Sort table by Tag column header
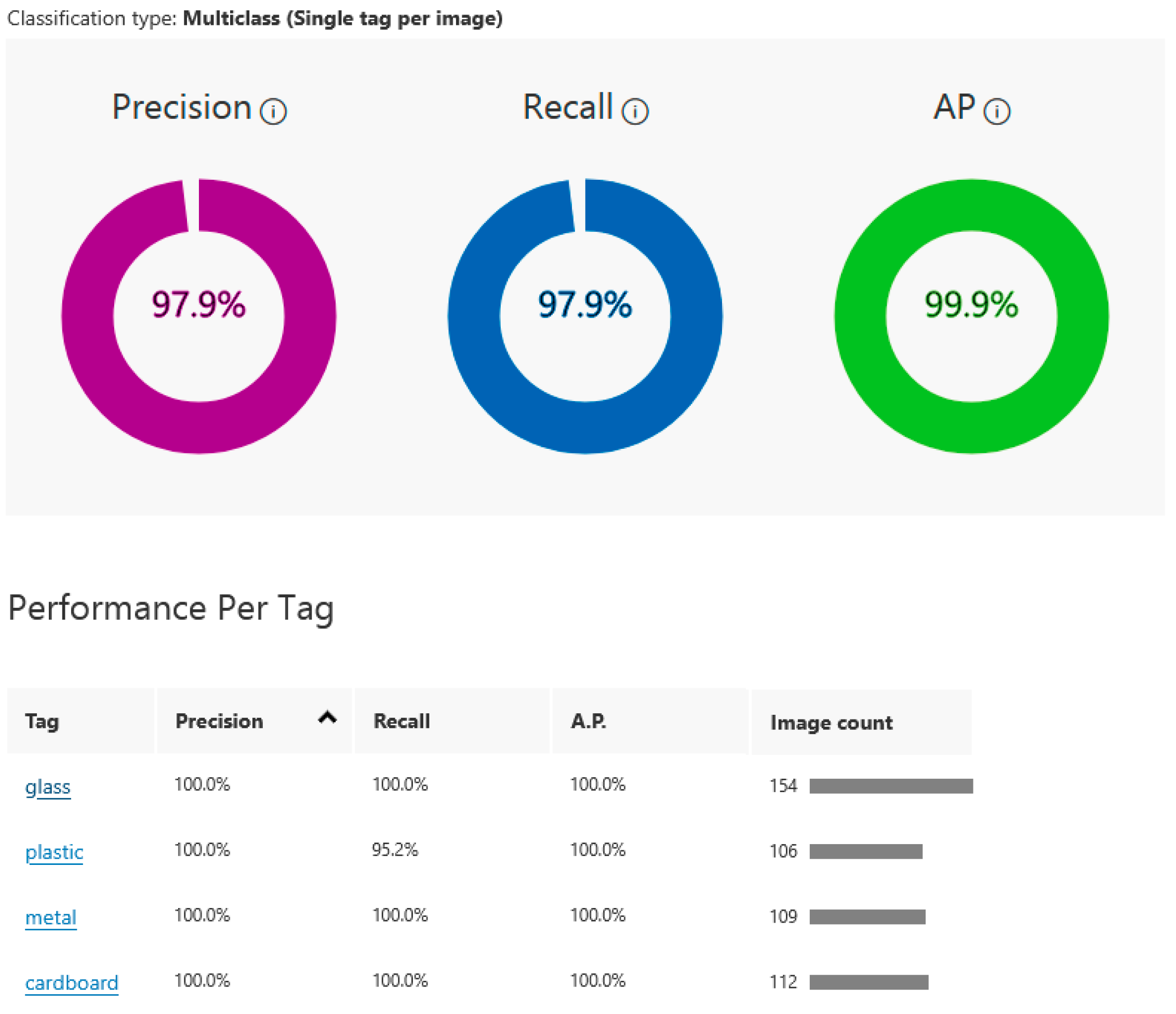 point(42,722)
